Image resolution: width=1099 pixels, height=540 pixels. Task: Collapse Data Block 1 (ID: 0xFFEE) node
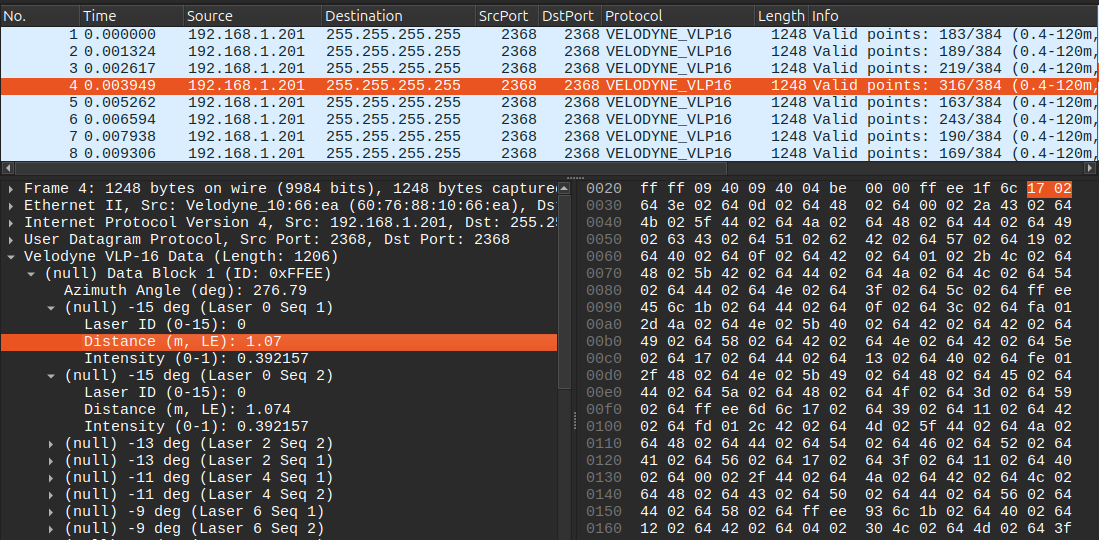31,274
